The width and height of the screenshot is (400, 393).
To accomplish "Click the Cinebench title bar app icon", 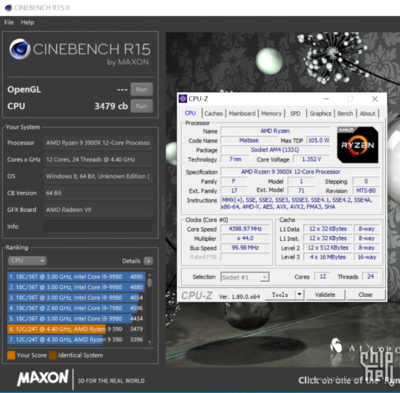I will (x=8, y=8).
